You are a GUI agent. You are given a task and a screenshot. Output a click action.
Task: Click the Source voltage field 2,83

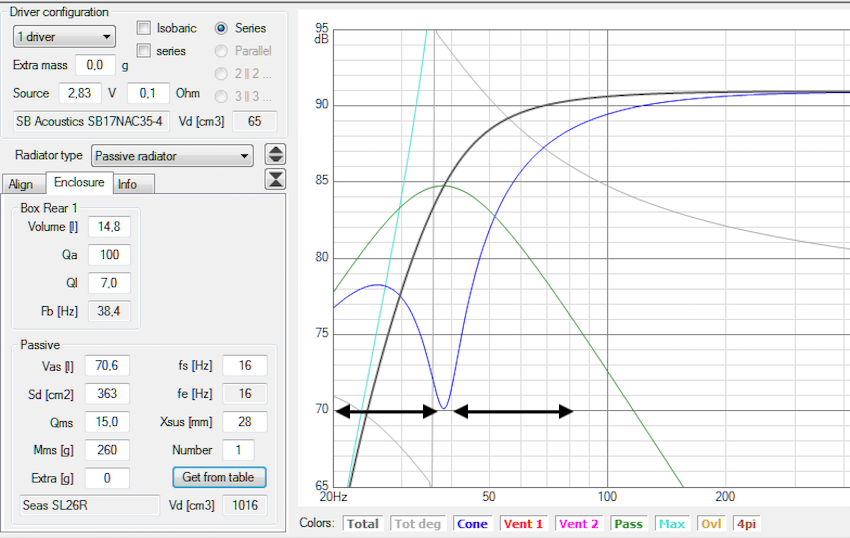79,93
